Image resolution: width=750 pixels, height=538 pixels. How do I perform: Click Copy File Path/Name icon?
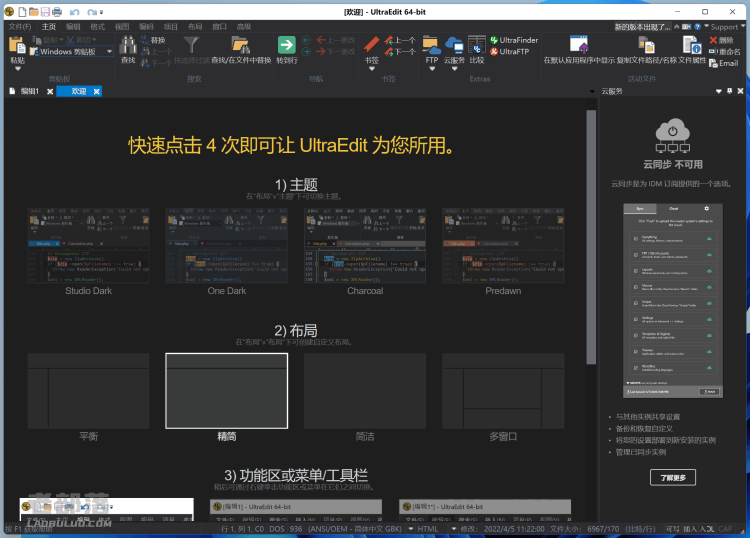tap(646, 45)
